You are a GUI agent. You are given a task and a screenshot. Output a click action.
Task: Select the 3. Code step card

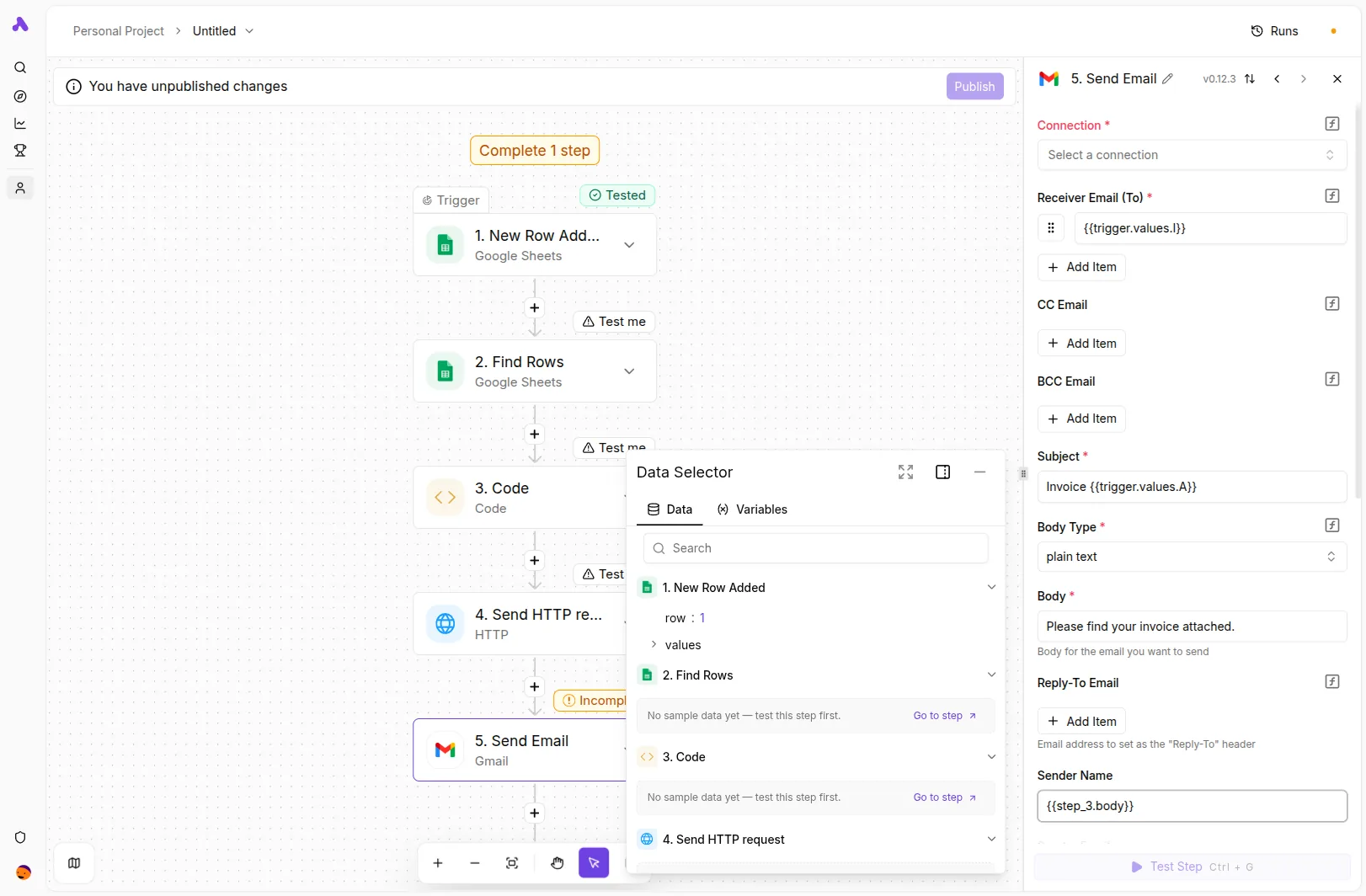tap(520, 498)
